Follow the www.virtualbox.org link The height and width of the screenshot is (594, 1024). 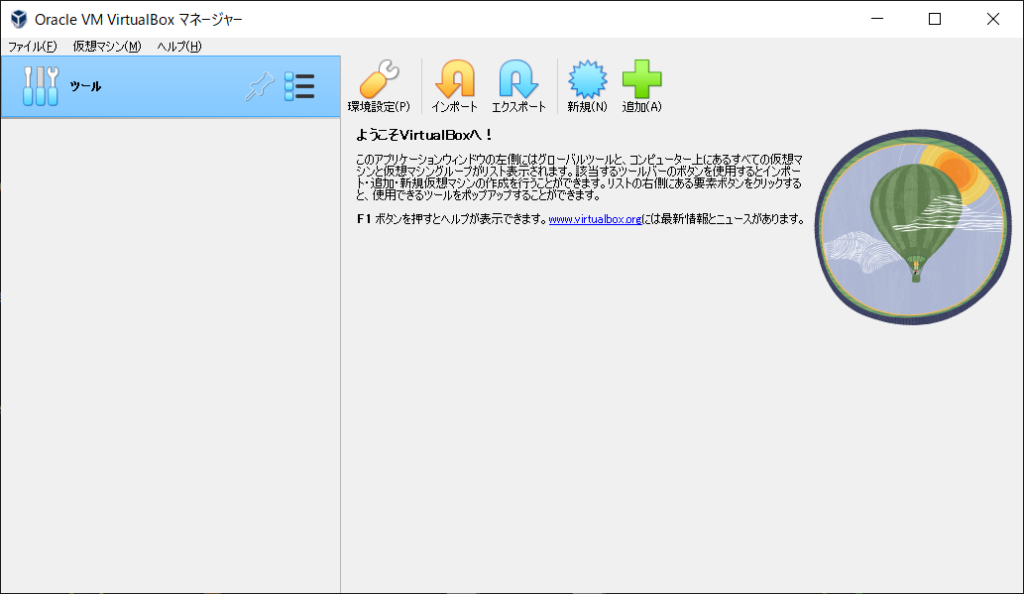click(x=595, y=219)
